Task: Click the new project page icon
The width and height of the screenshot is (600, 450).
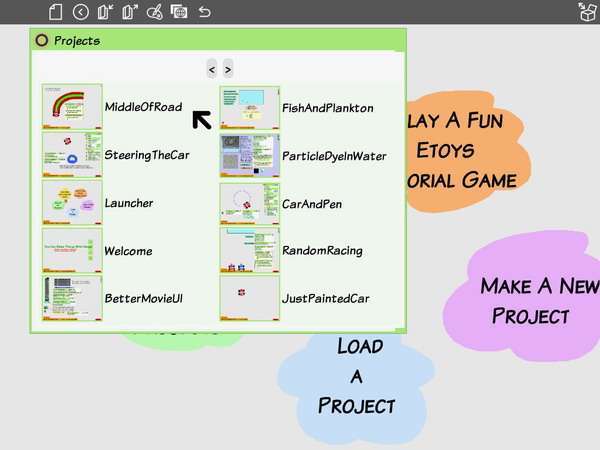Action: pos(55,12)
